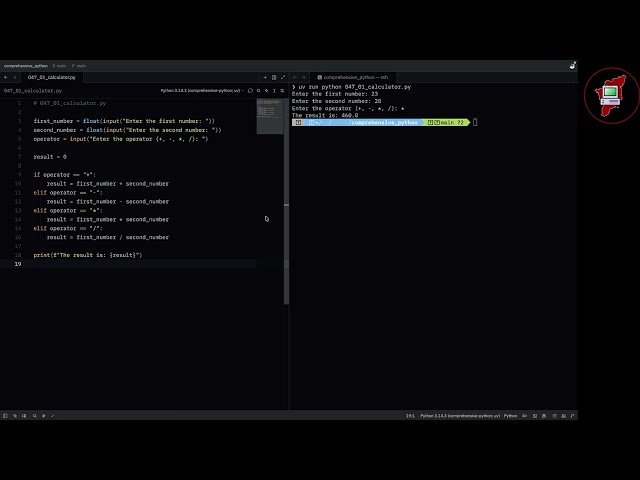The height and width of the screenshot is (480, 640).
Task: Split the editor pane with split icon
Action: [274, 77]
